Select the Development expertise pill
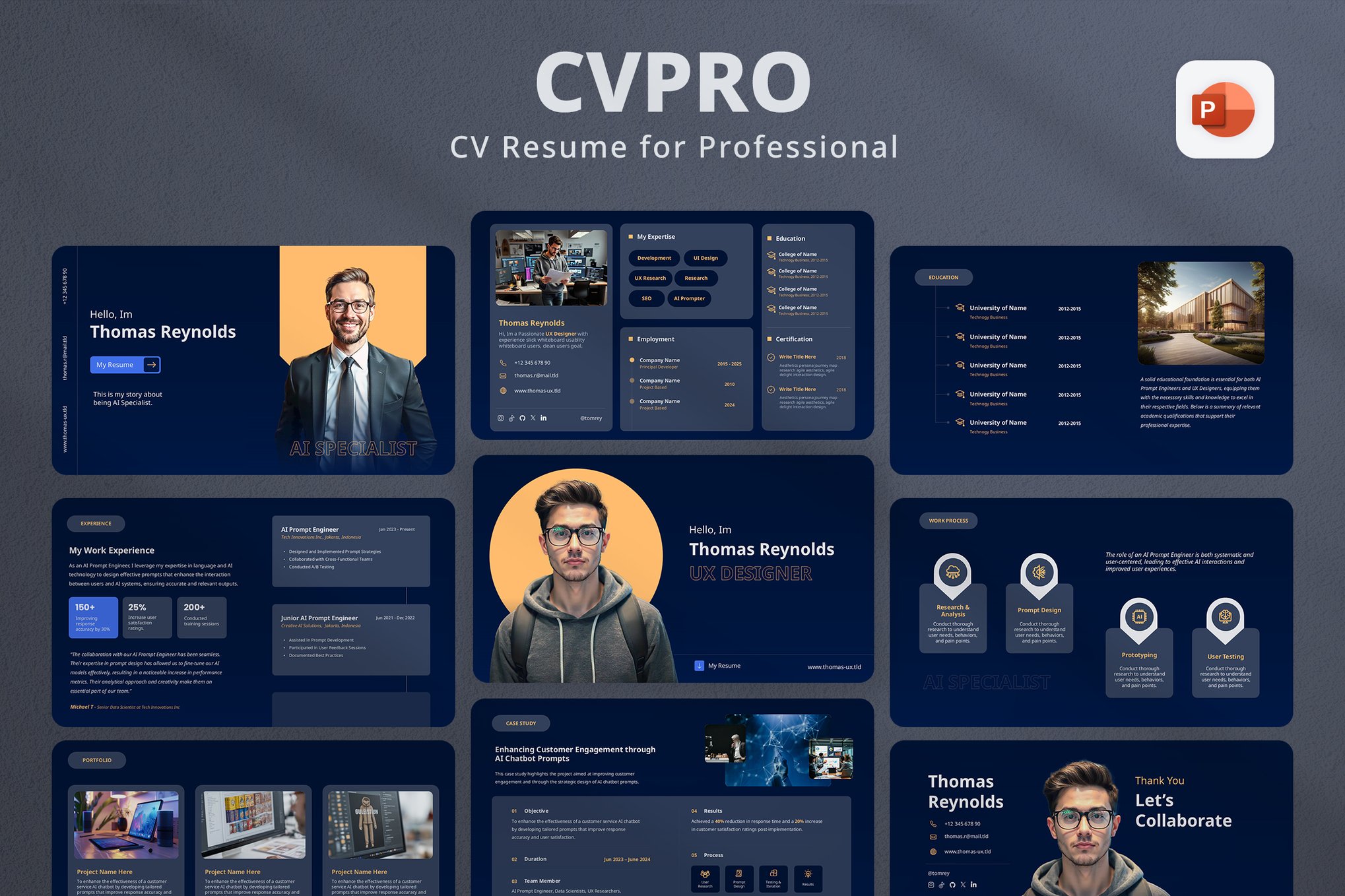 [x=654, y=258]
